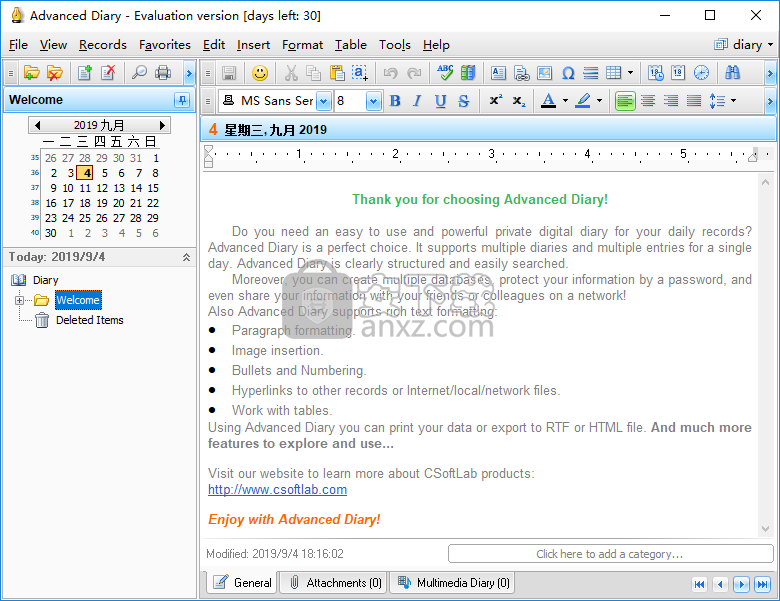Switch to the Attachments (0) tab
The height and width of the screenshot is (601, 780).
coord(335,583)
